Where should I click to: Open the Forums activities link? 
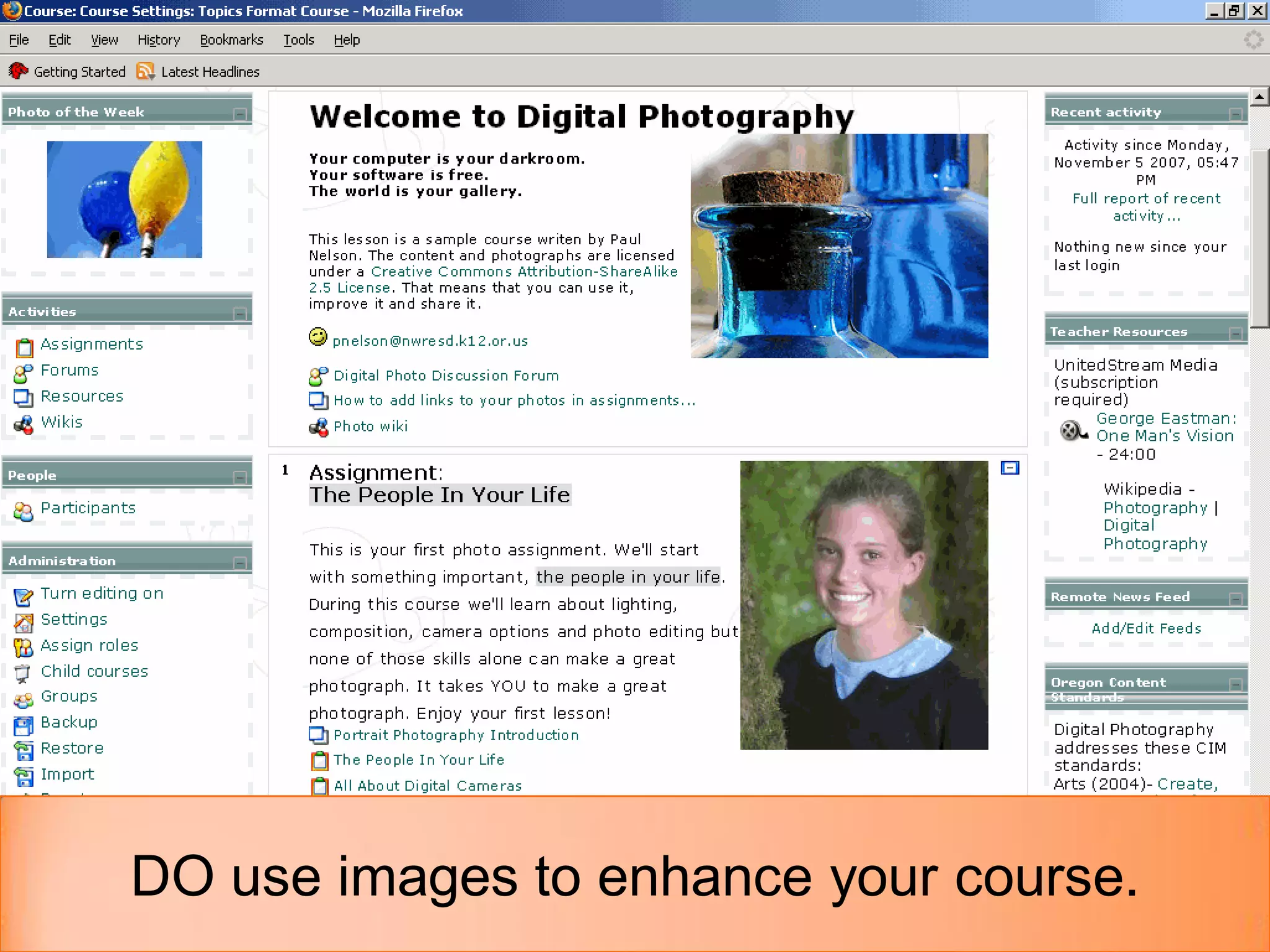click(70, 370)
